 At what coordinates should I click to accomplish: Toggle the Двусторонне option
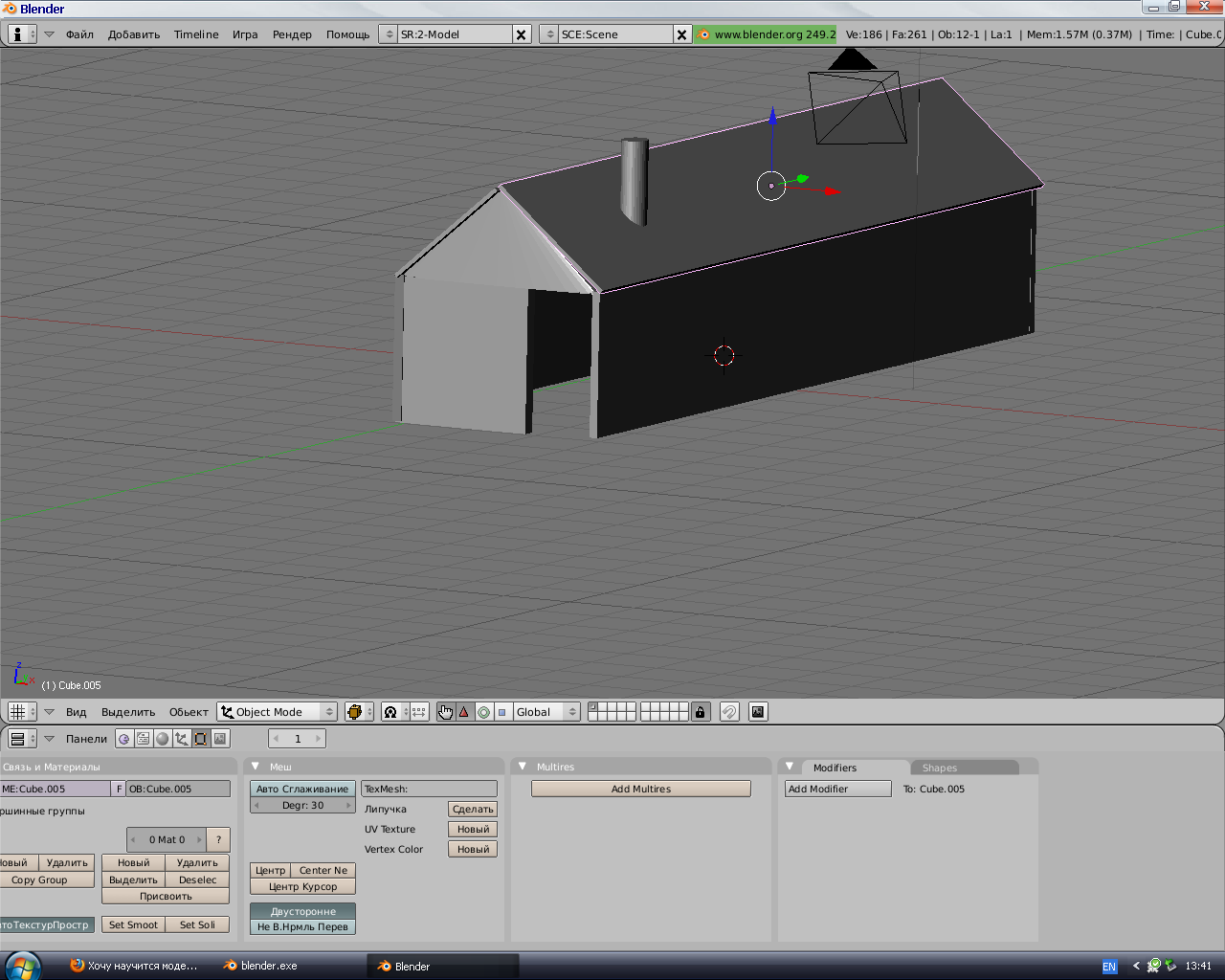tap(302, 911)
